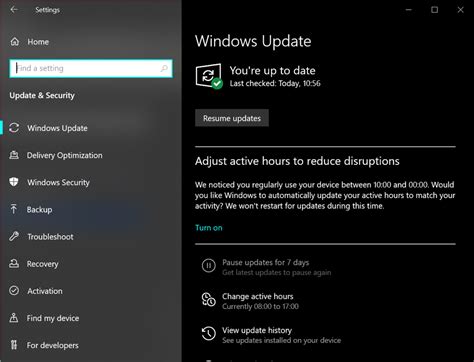Open Troubleshoot settings
Screen dimensions: 474x362
coord(50,237)
